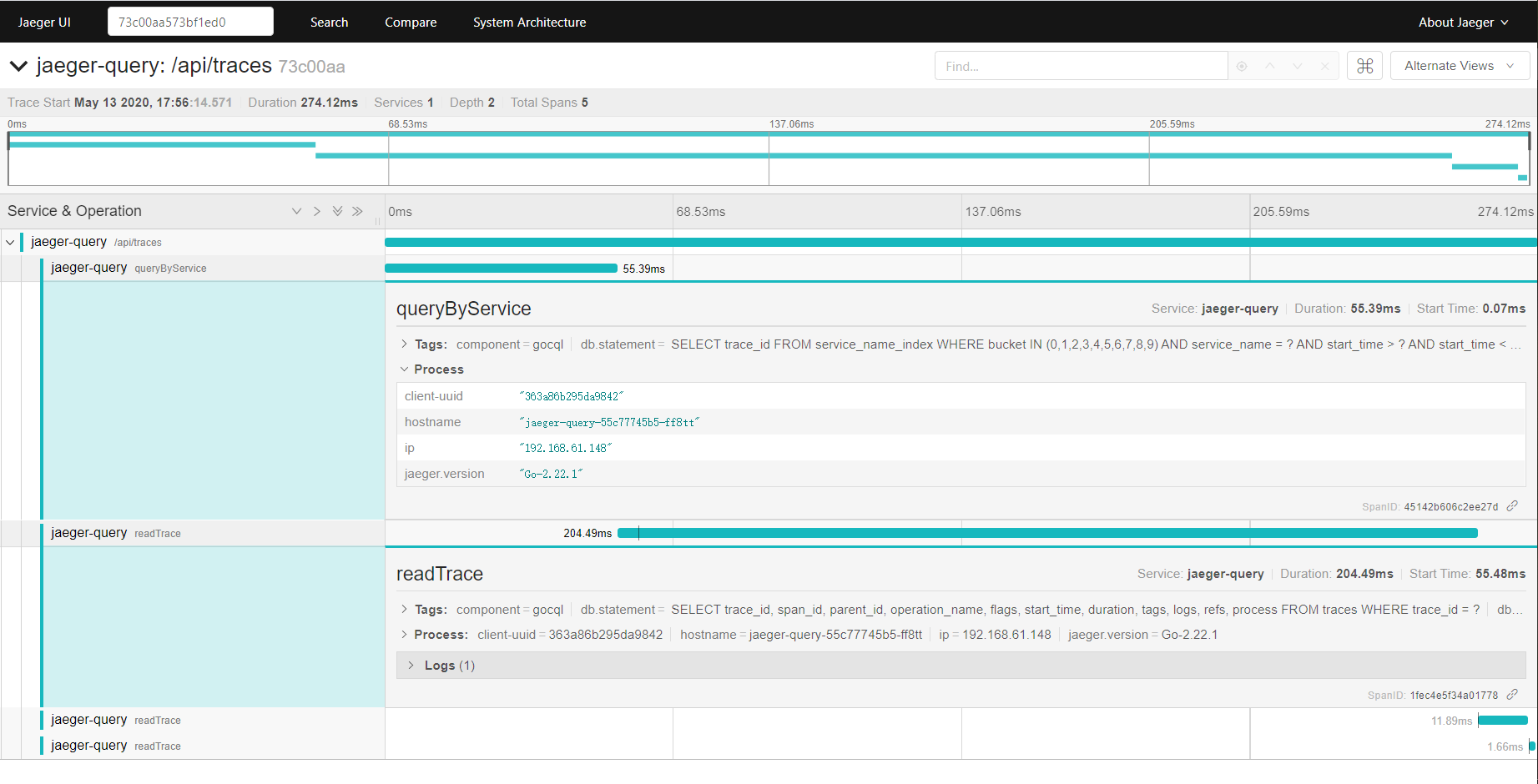Click the collapse all double-chevron icon
This screenshot has width=1538, height=784.
tap(358, 212)
